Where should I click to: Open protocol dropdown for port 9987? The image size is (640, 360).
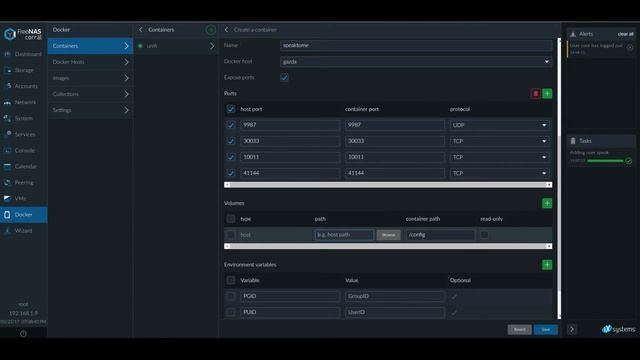pos(500,125)
